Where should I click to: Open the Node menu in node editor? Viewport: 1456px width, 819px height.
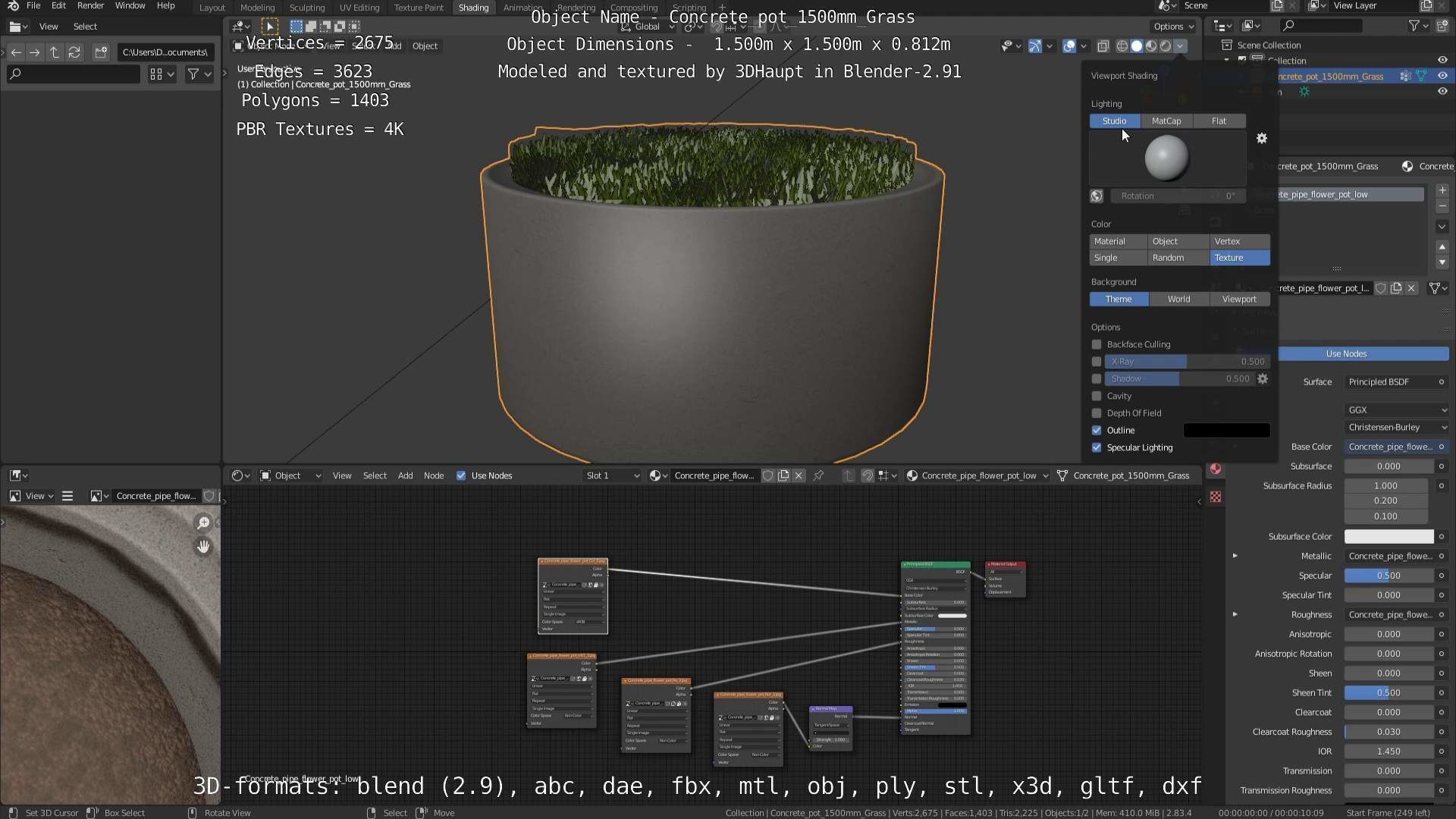point(434,475)
